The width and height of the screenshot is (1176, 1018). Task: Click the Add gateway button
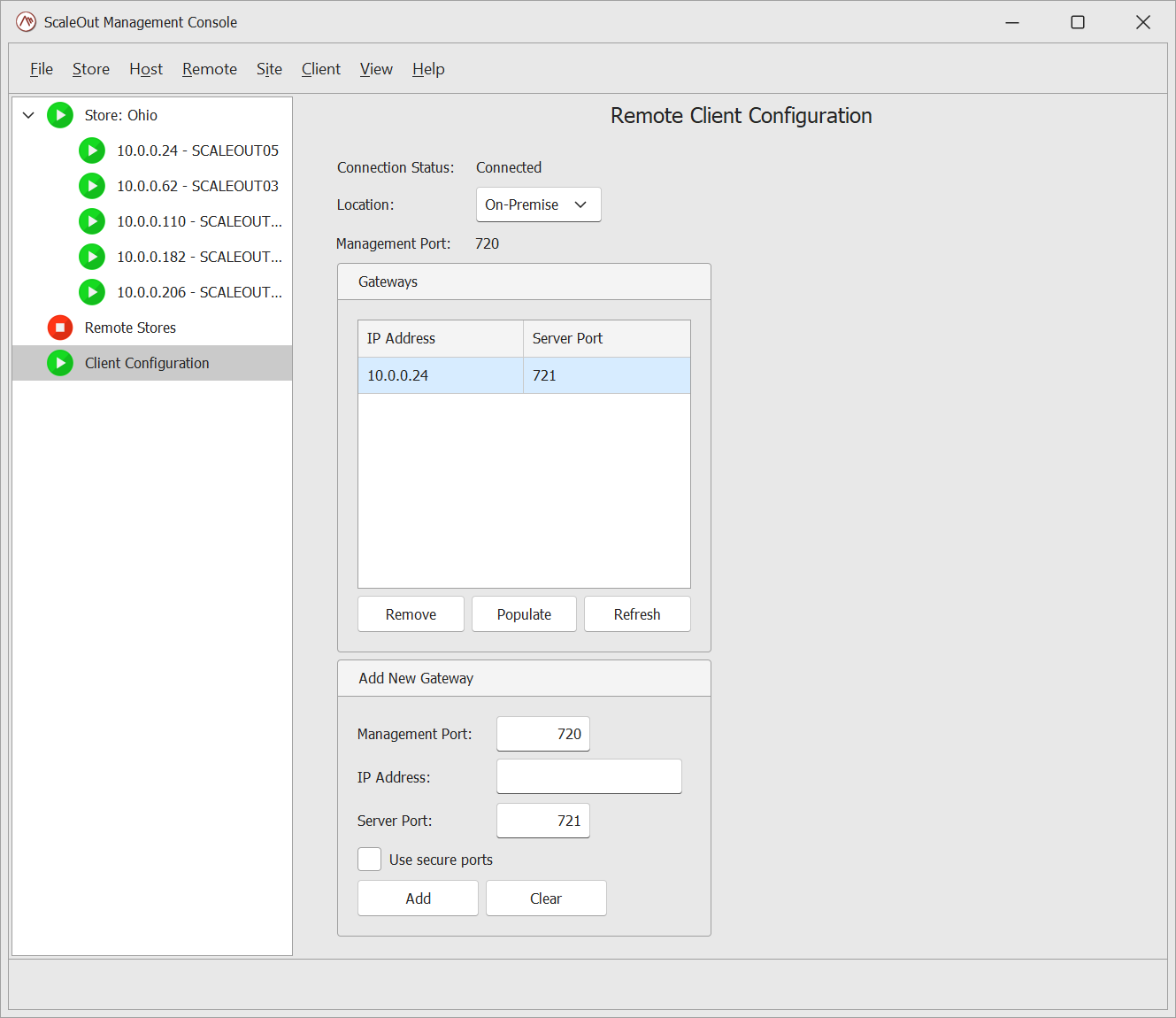pos(418,898)
